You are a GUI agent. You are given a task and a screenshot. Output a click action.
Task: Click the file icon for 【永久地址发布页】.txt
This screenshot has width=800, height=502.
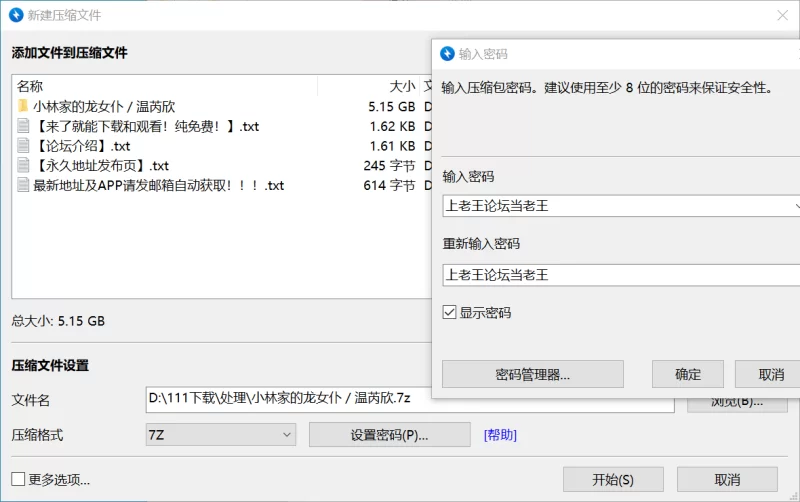click(x=23, y=165)
